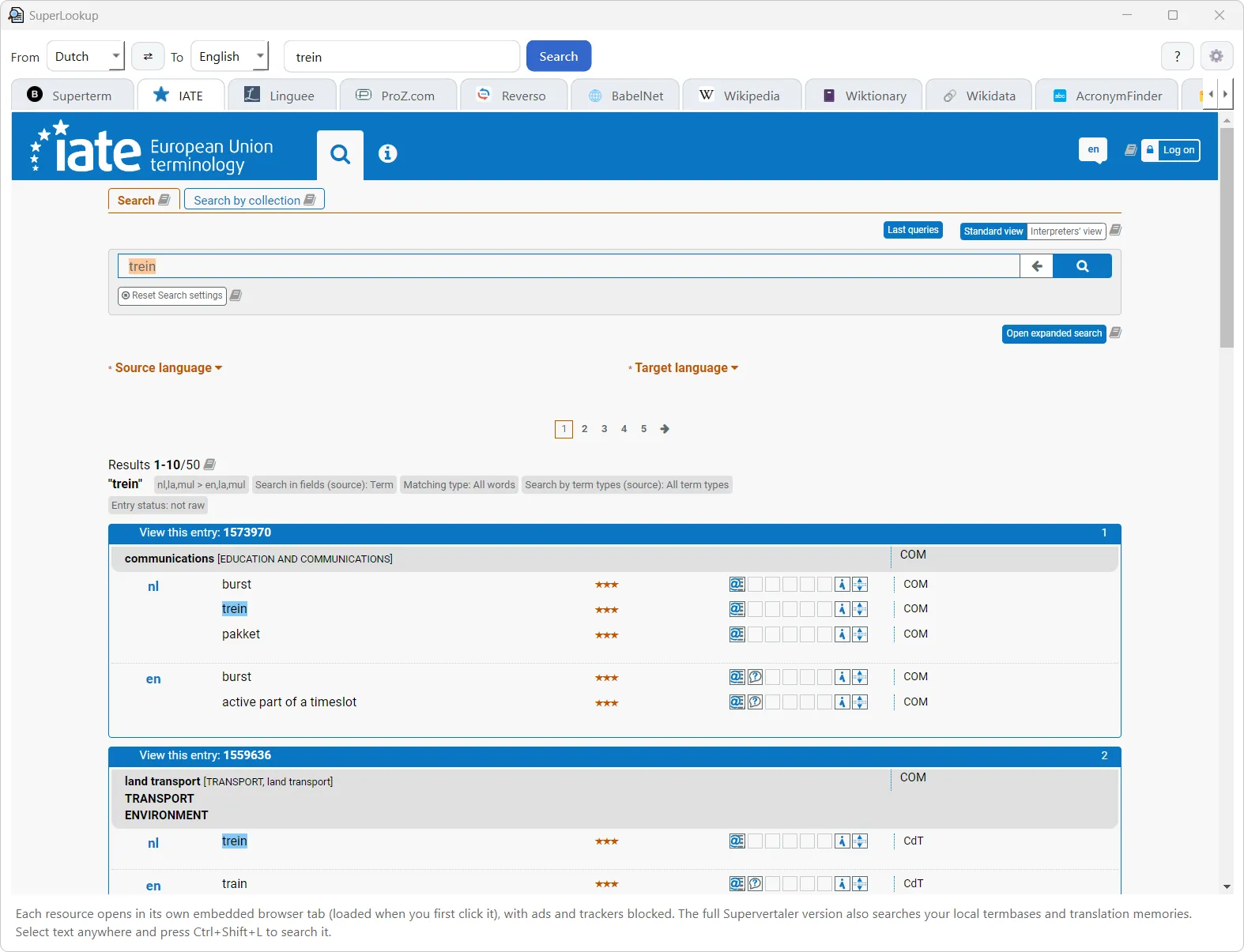
Task: Go to next results page arrow
Action: 665,429
